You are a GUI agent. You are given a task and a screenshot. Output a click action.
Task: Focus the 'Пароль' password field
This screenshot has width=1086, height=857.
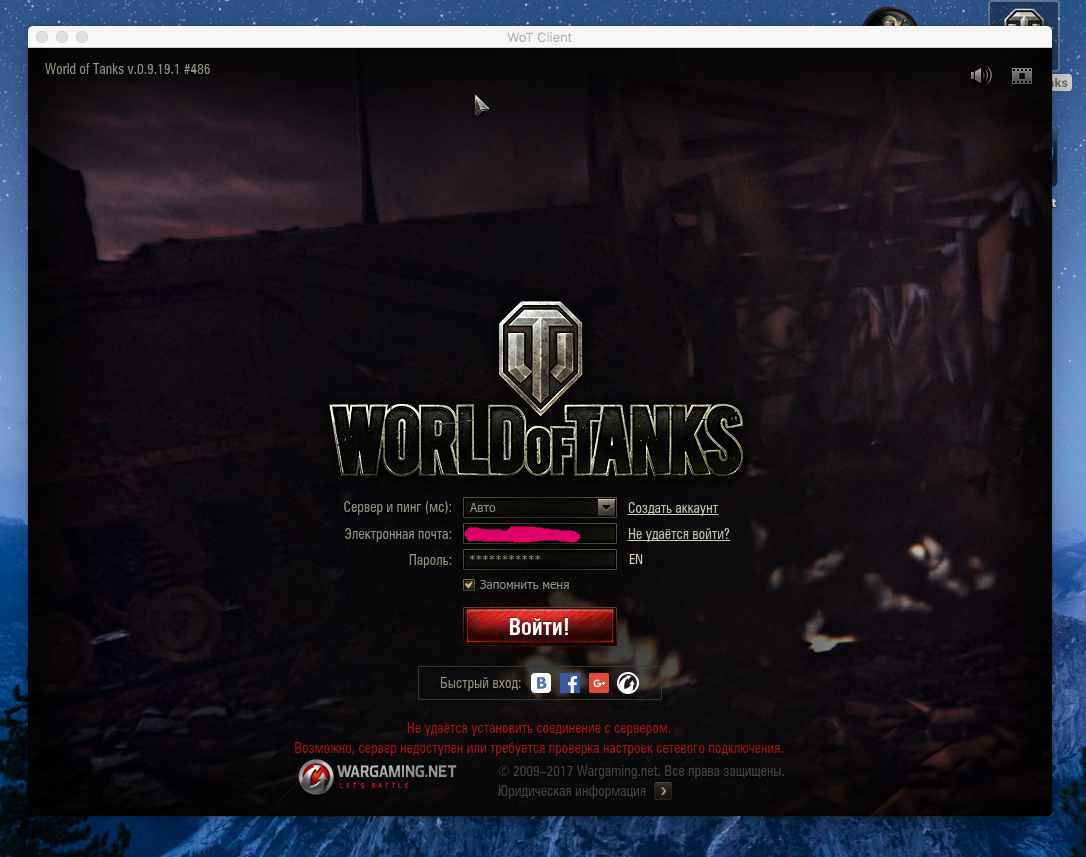540,559
